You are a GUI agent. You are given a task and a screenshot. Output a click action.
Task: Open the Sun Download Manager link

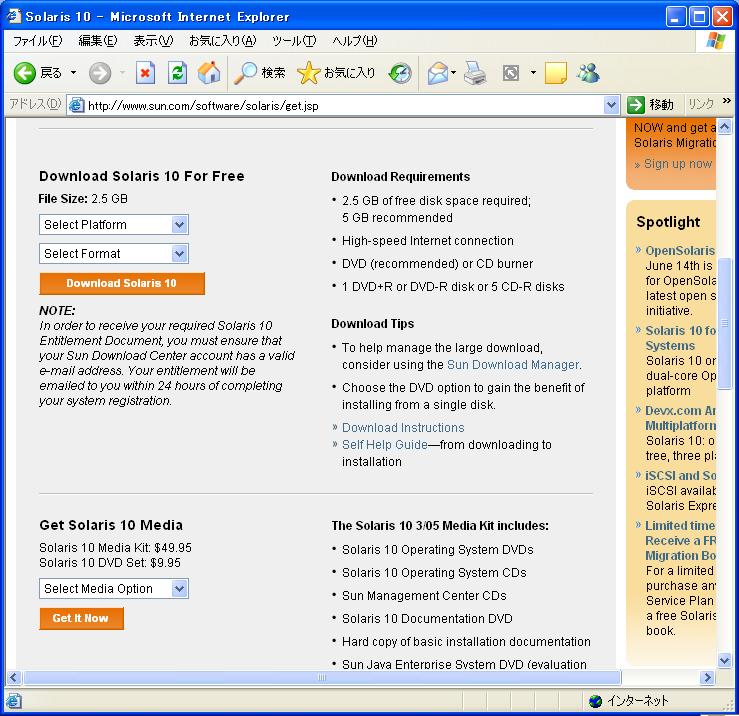coord(513,365)
